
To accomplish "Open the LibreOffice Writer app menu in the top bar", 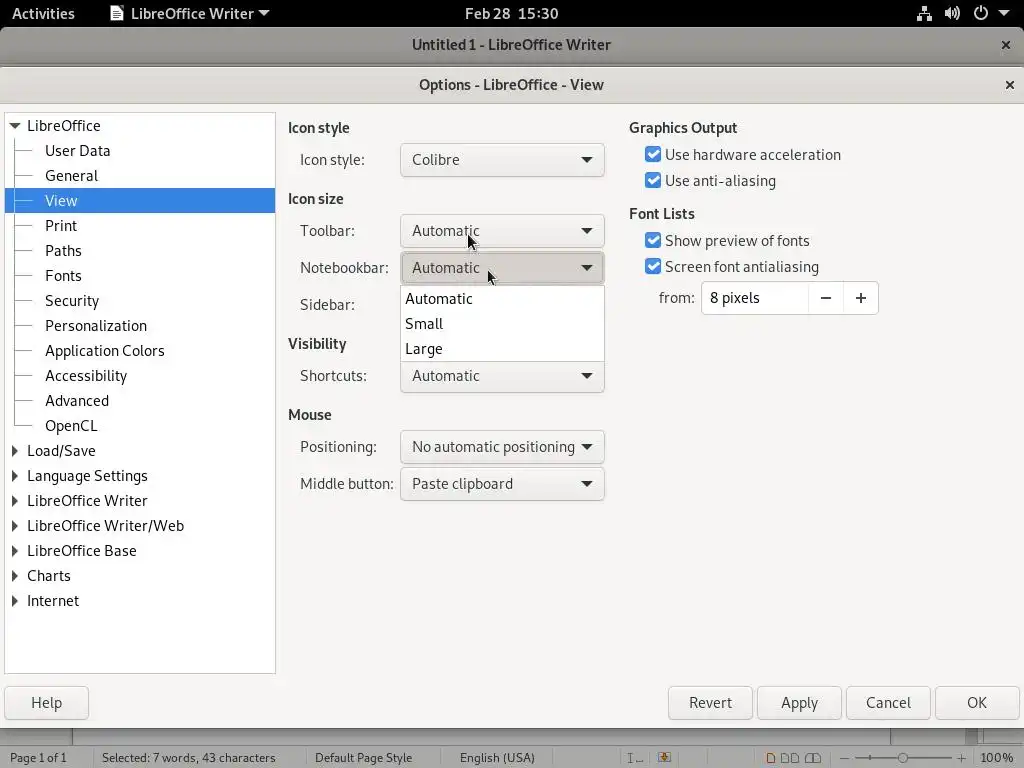I will pos(190,13).
